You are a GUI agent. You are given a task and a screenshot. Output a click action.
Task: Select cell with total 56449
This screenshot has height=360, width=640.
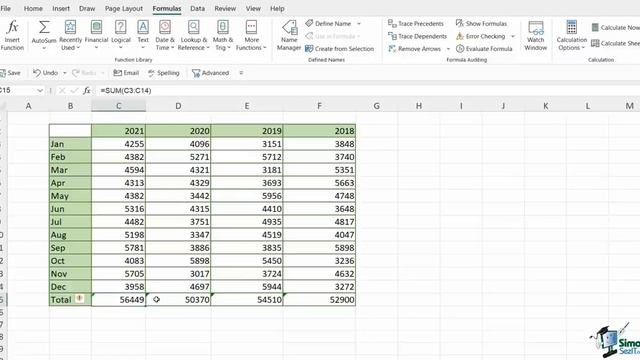pos(118,300)
